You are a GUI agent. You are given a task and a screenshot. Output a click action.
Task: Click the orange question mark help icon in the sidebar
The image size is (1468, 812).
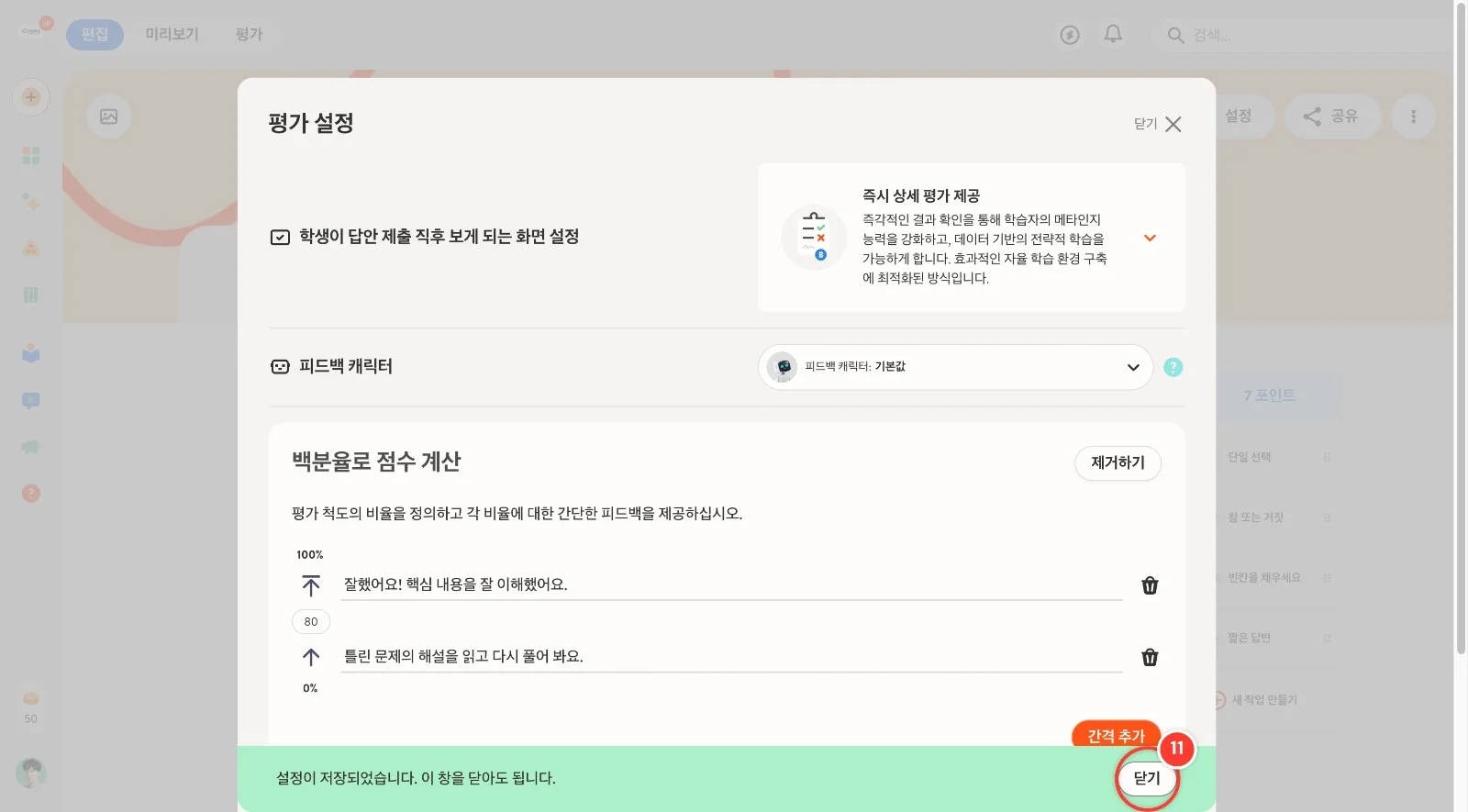click(x=31, y=494)
